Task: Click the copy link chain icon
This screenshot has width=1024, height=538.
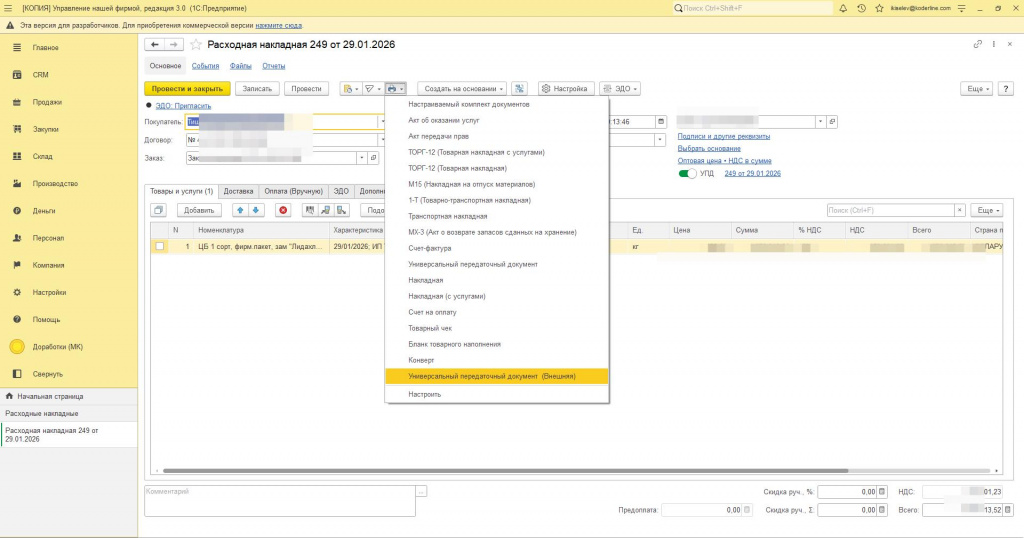Action: click(976, 44)
